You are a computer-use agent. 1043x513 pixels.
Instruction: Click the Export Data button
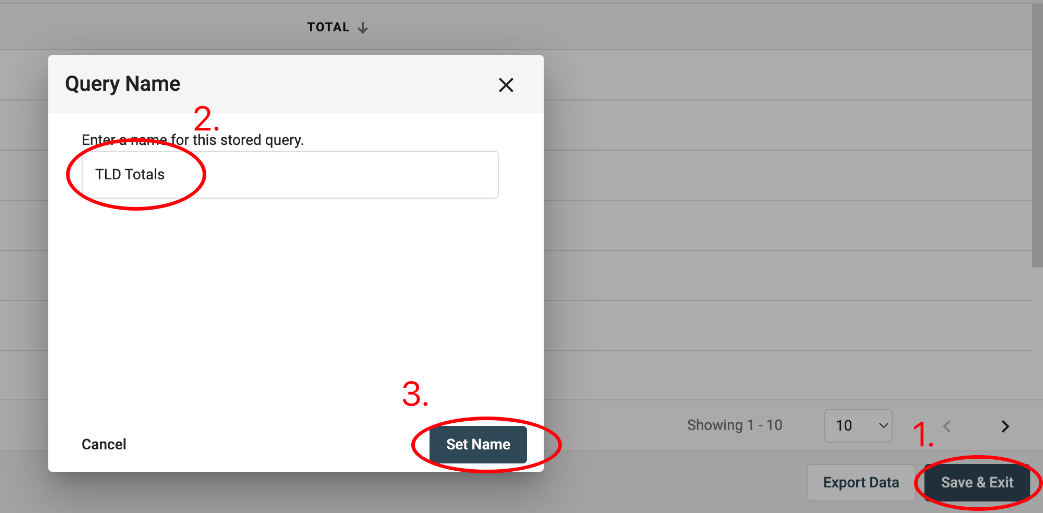860,483
